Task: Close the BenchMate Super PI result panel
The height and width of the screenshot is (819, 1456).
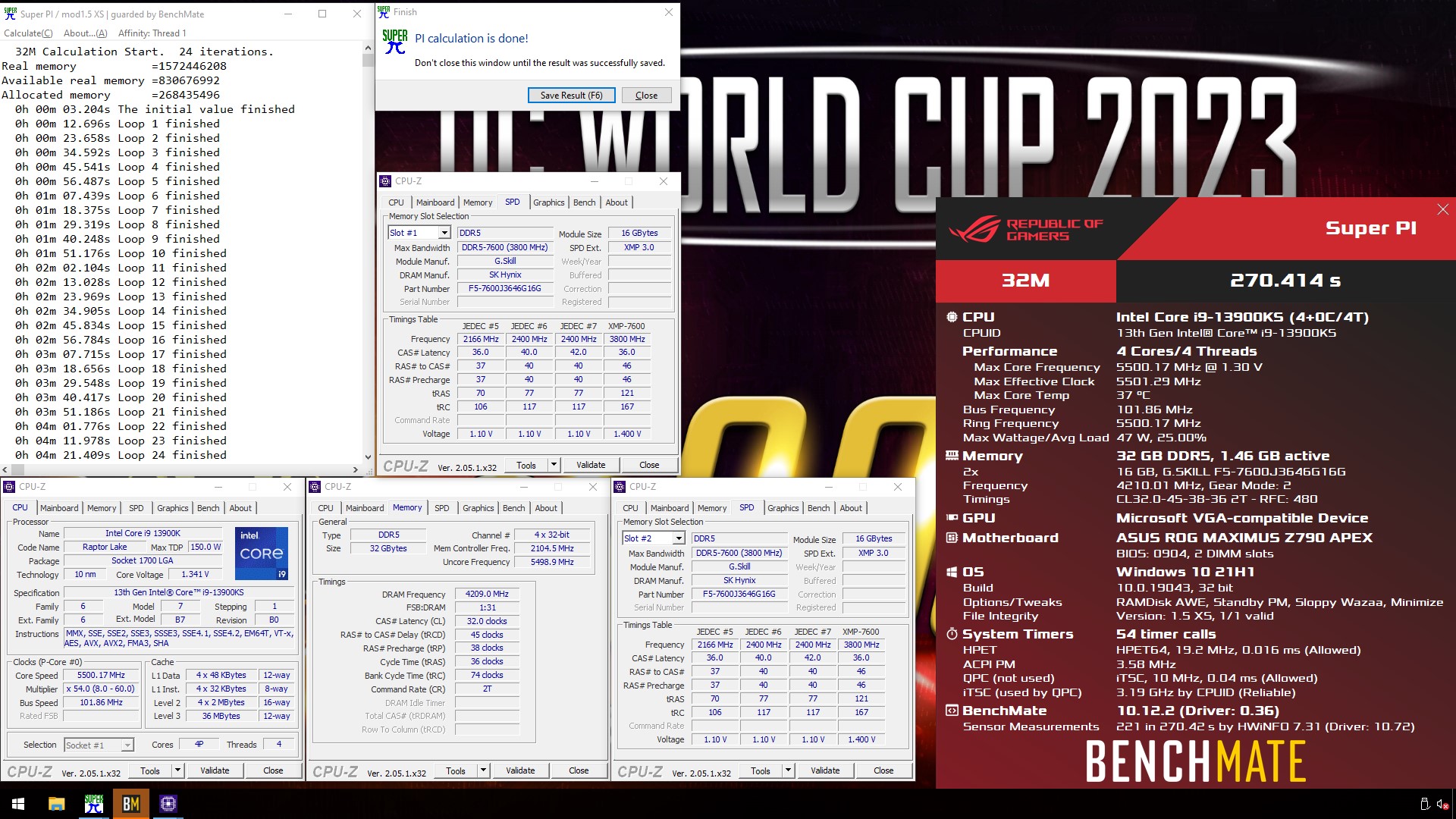Action: coord(1442,209)
